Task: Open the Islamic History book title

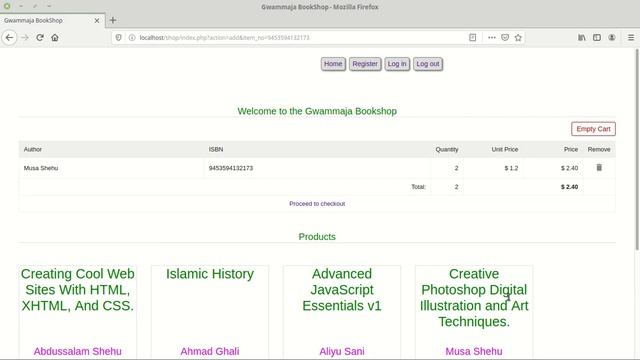Action: click(210, 274)
